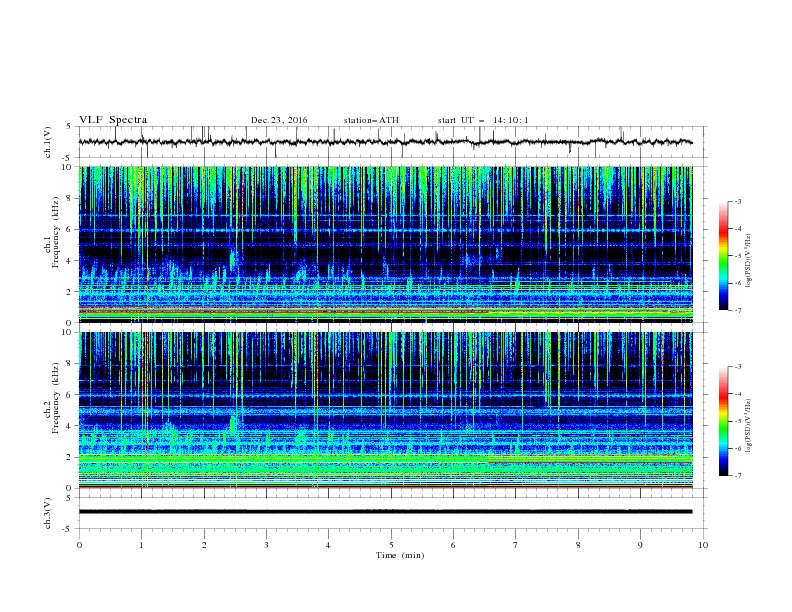Click the "4" tick label on the Time axis

[328, 545]
